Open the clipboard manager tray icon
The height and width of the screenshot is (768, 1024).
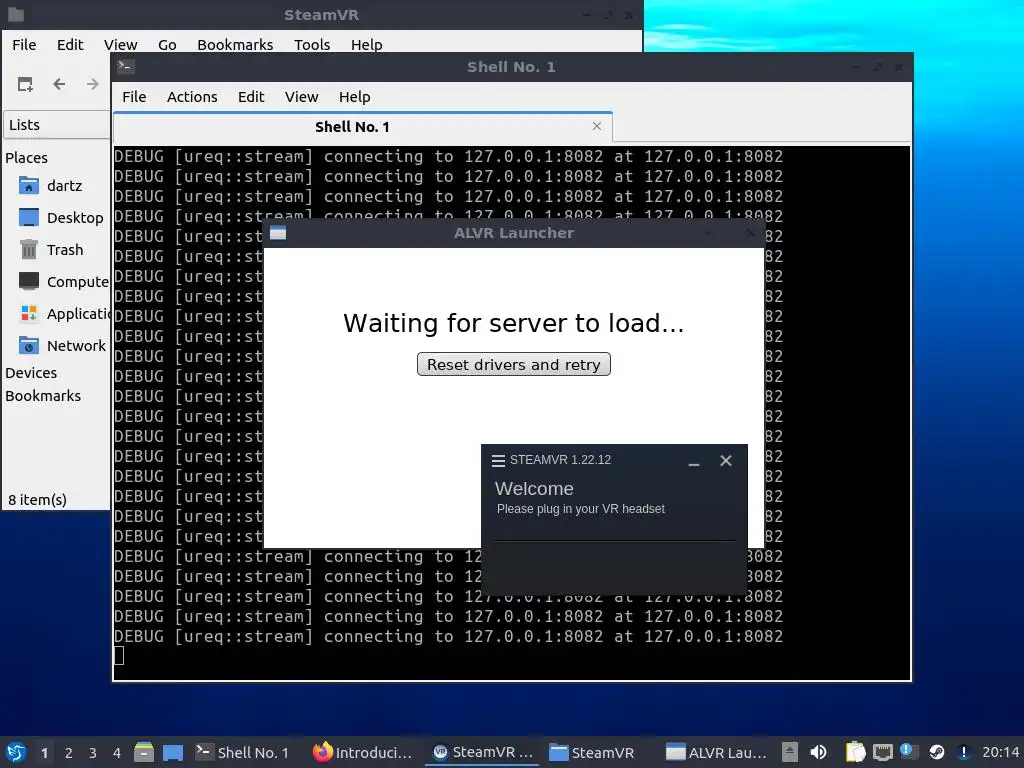point(855,752)
